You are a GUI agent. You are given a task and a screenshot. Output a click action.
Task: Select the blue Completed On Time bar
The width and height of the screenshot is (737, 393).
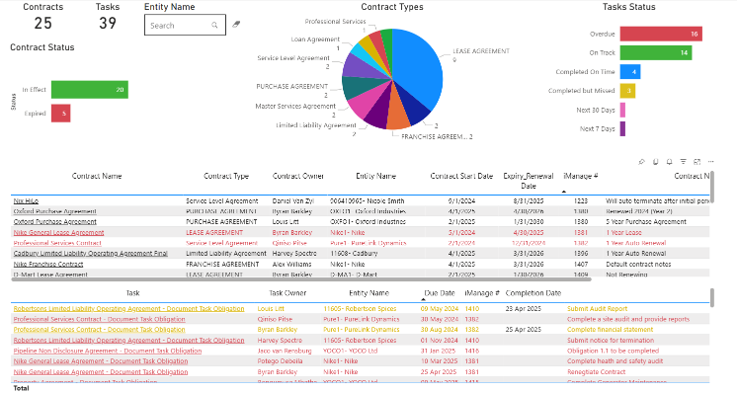(630, 71)
